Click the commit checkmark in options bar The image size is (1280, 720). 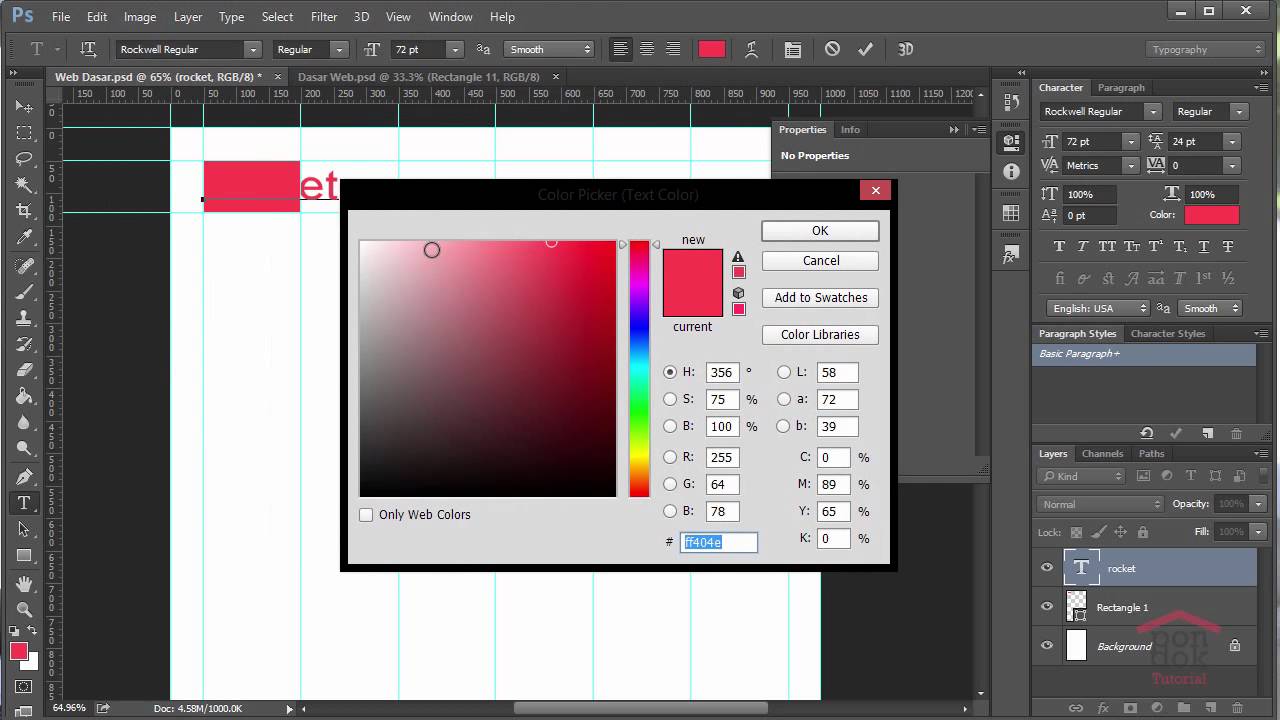click(x=866, y=49)
